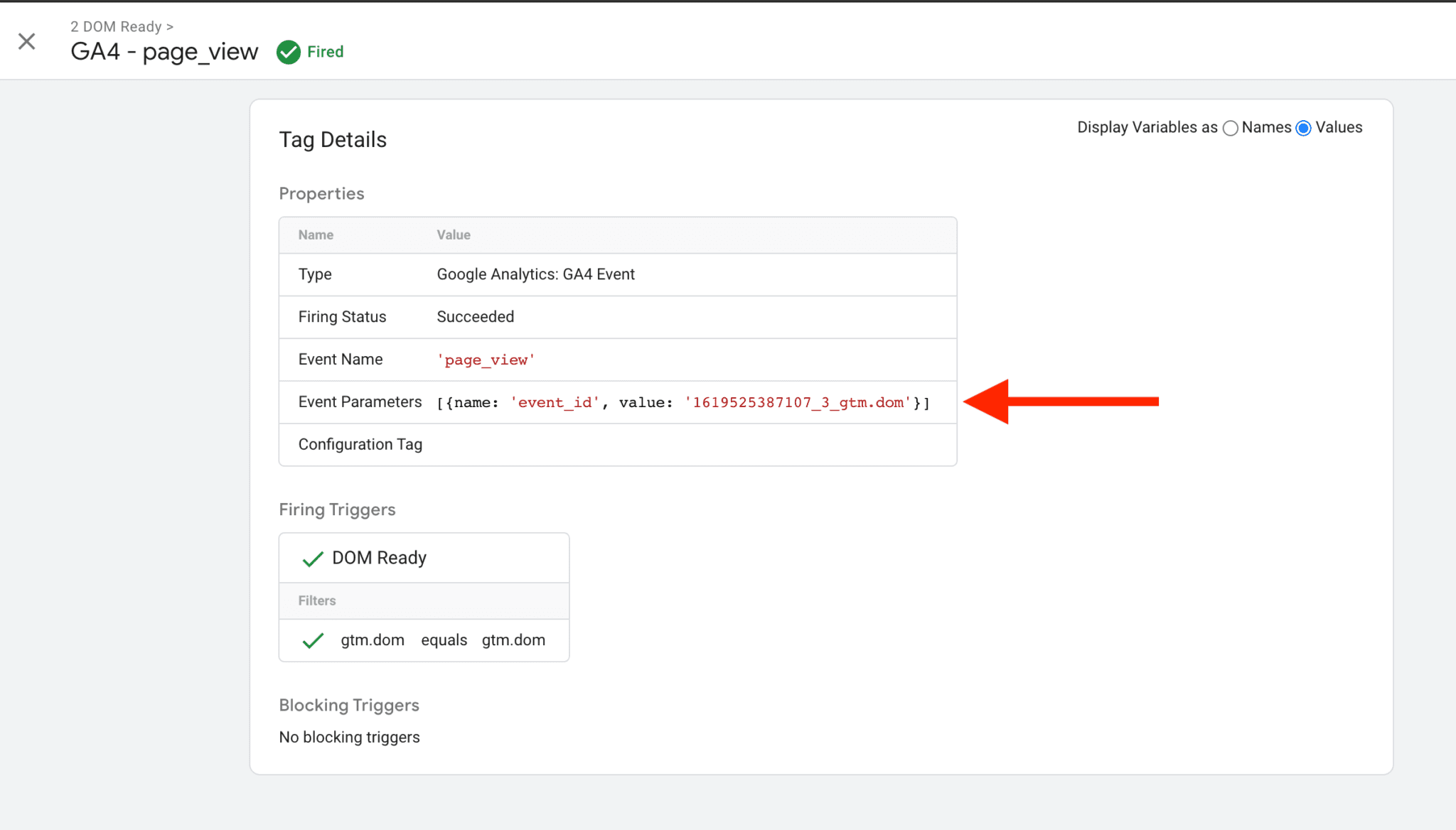Close the tag details panel
Viewport: 1456px width, 830px height.
click(x=27, y=41)
